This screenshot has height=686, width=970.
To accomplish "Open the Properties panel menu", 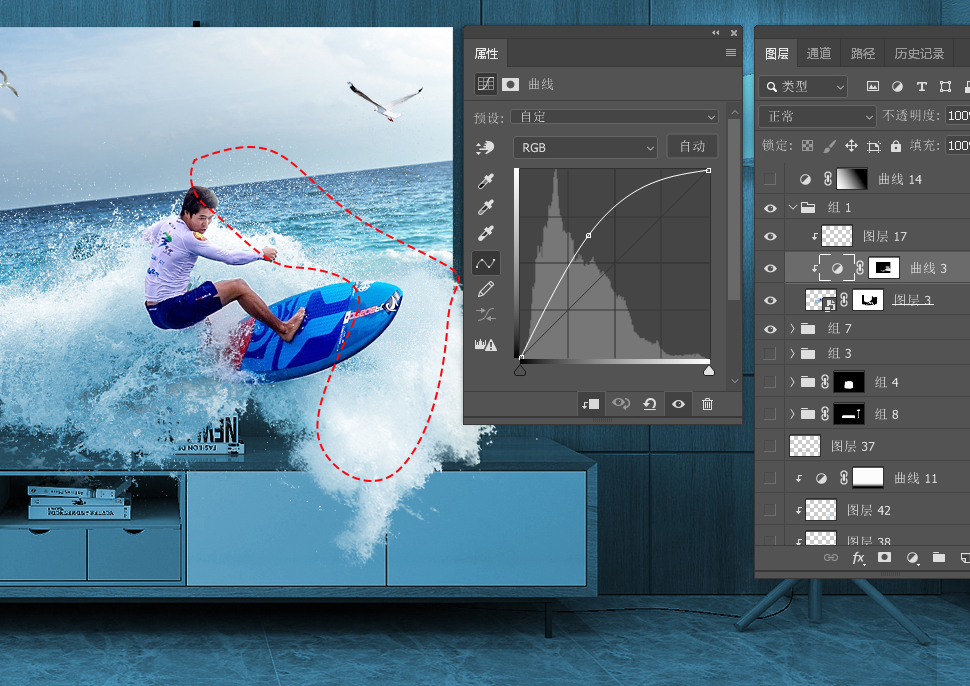I will pyautogui.click(x=731, y=53).
